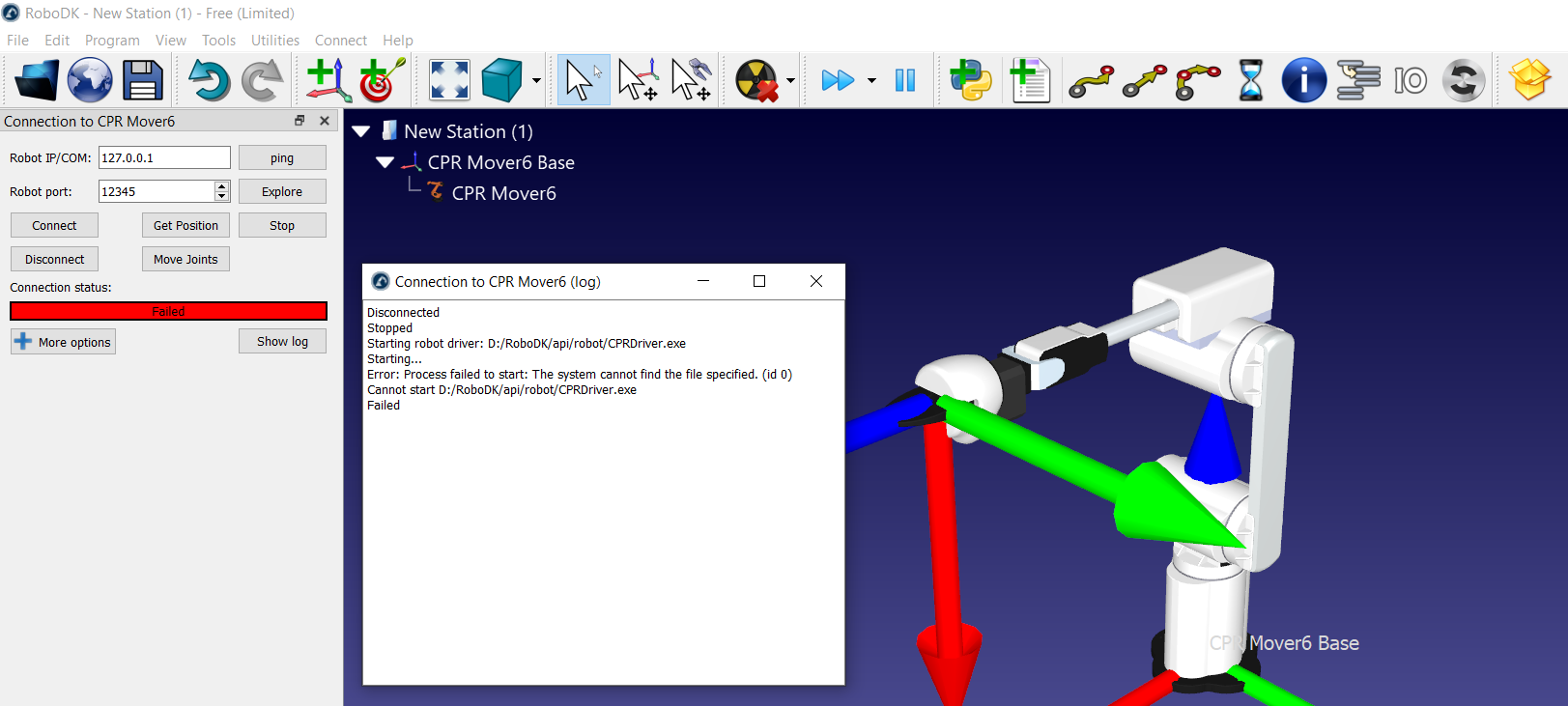Open the Connect menu
The image size is (1568, 706).
point(340,41)
